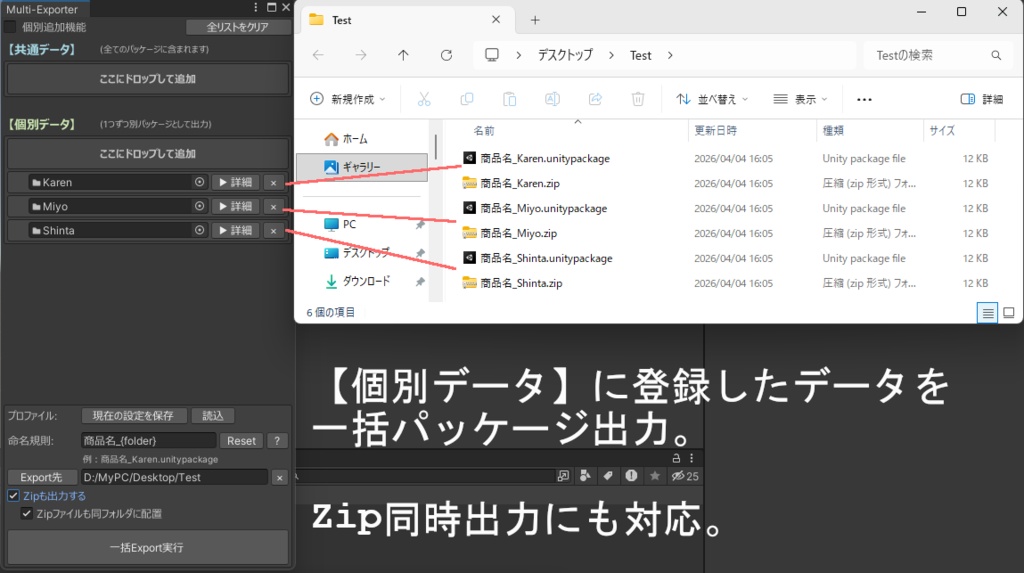Open the 並べ替え sort dropdown
The image size is (1024, 573).
pyautogui.click(x=712, y=99)
